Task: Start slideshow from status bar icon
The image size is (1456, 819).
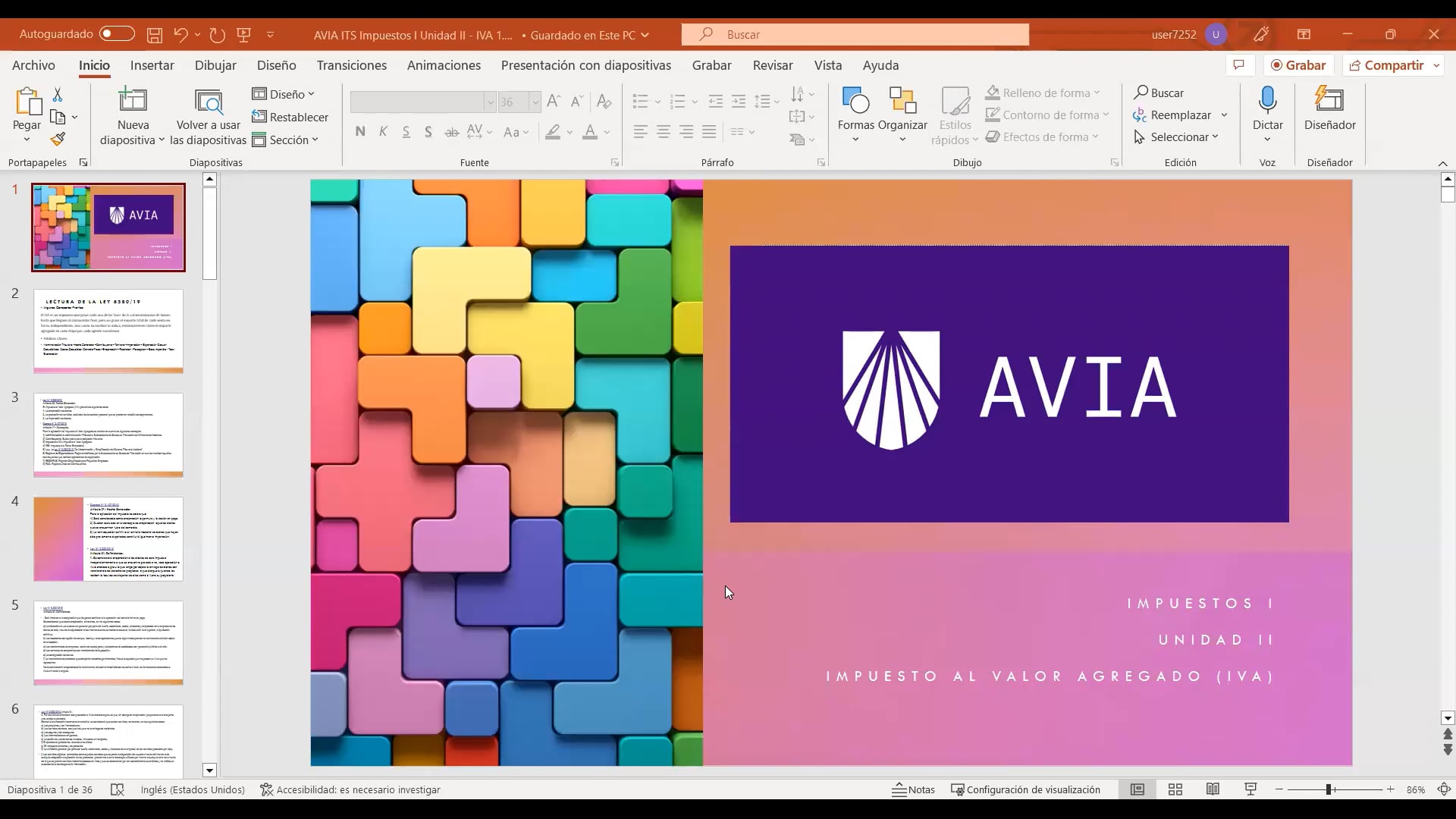Action: pyautogui.click(x=1250, y=789)
